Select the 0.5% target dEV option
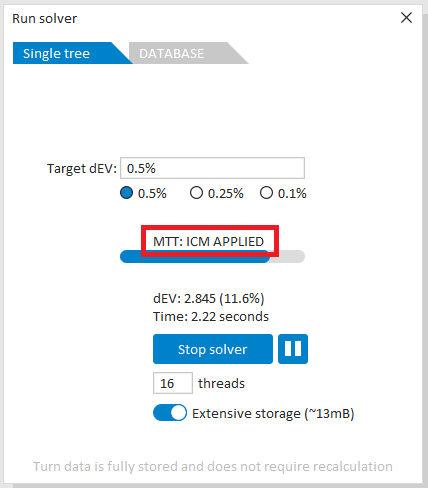Viewport: 428px width, 488px height. coord(126,193)
